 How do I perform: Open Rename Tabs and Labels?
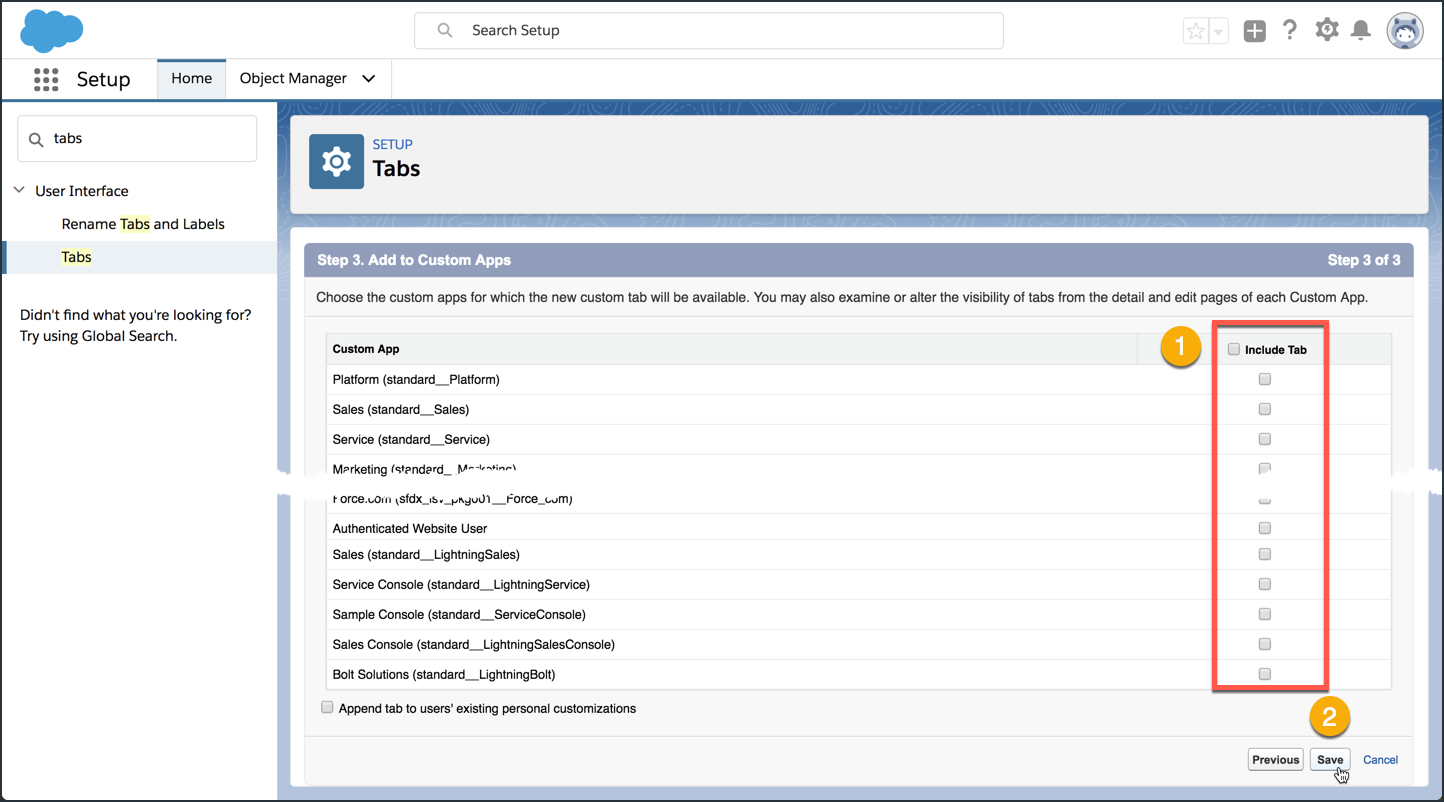(x=143, y=224)
